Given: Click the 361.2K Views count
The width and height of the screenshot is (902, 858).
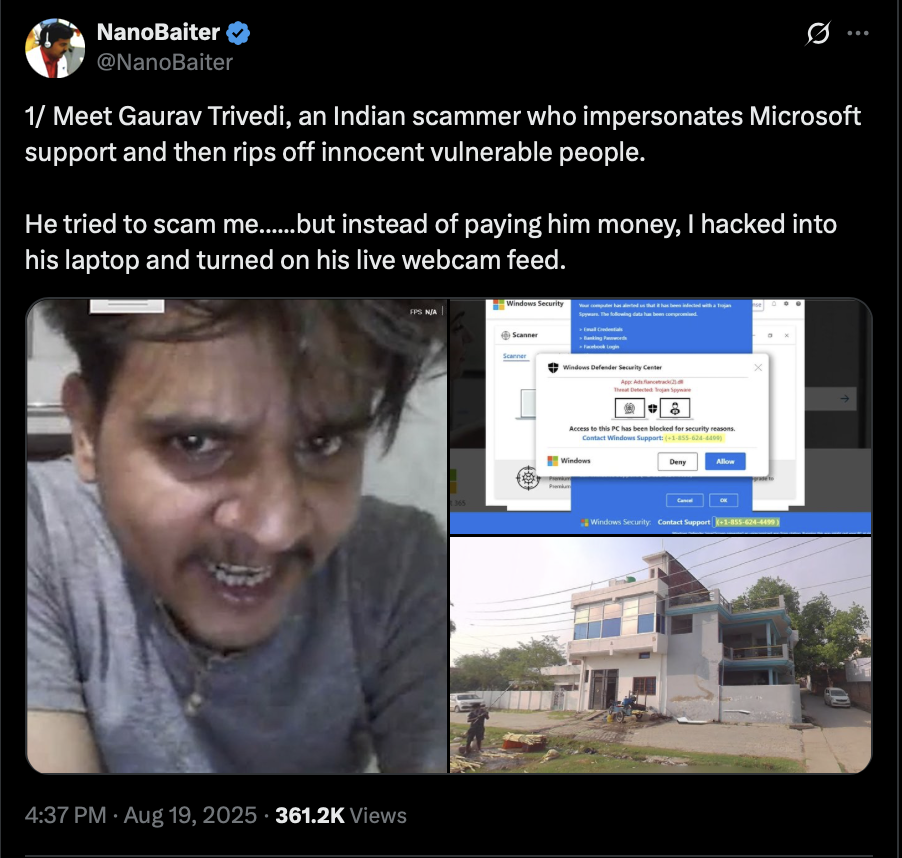Looking at the screenshot, I should pyautogui.click(x=341, y=815).
